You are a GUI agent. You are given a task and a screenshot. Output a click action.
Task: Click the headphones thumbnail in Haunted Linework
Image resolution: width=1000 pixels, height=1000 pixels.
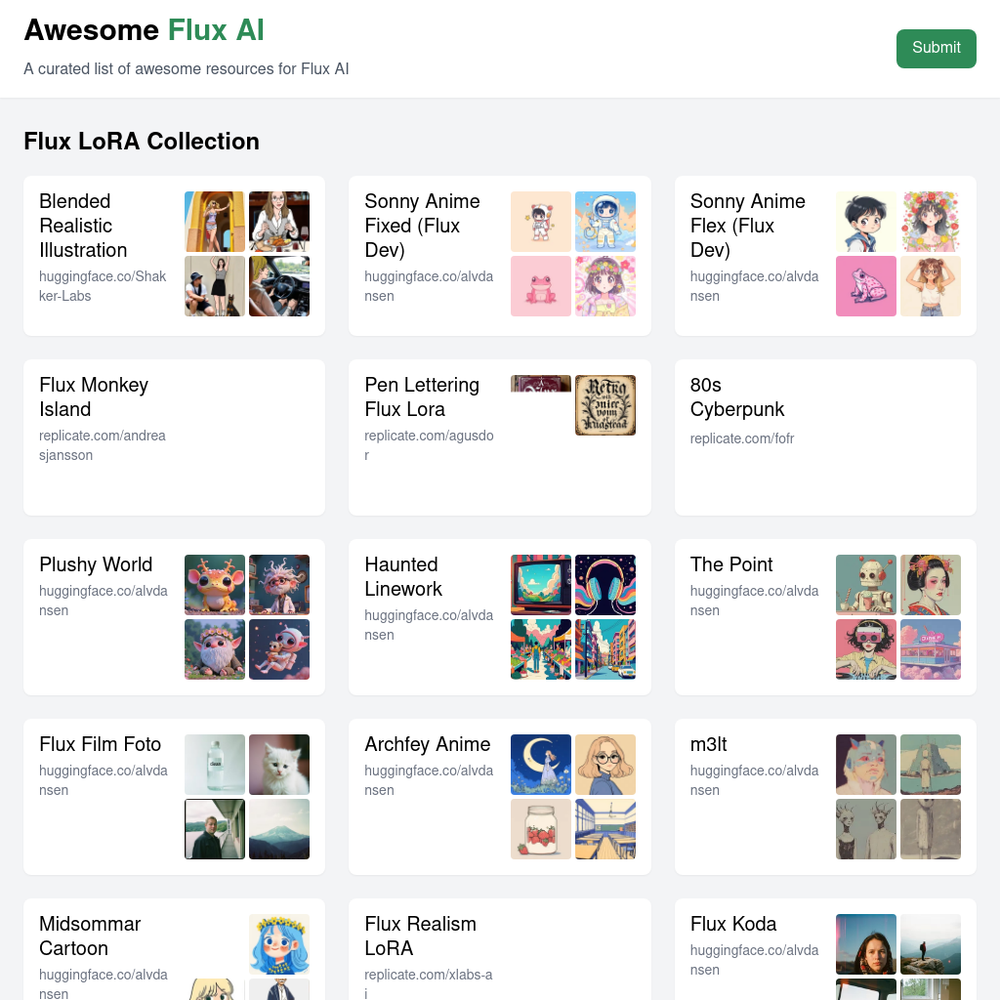tap(605, 585)
